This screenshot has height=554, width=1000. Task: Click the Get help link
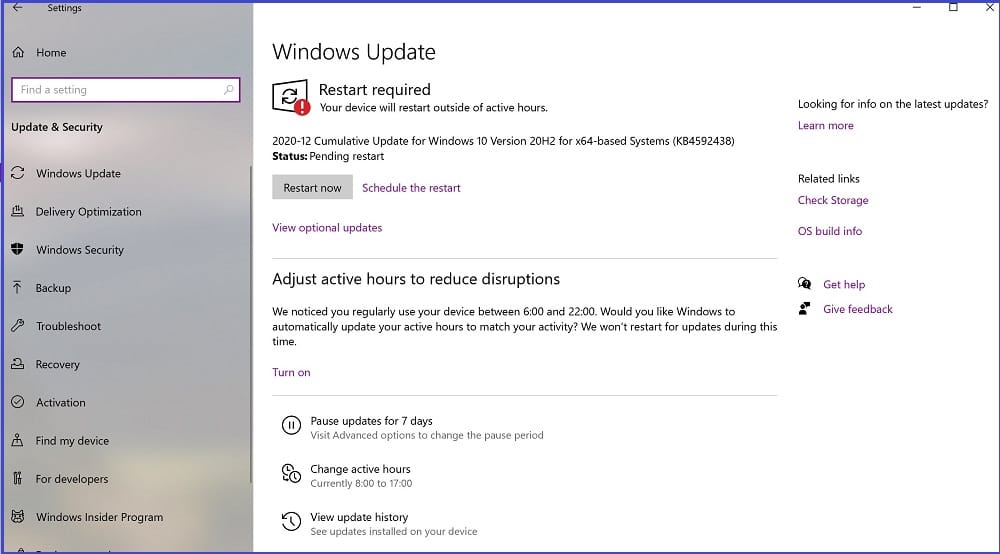[844, 284]
